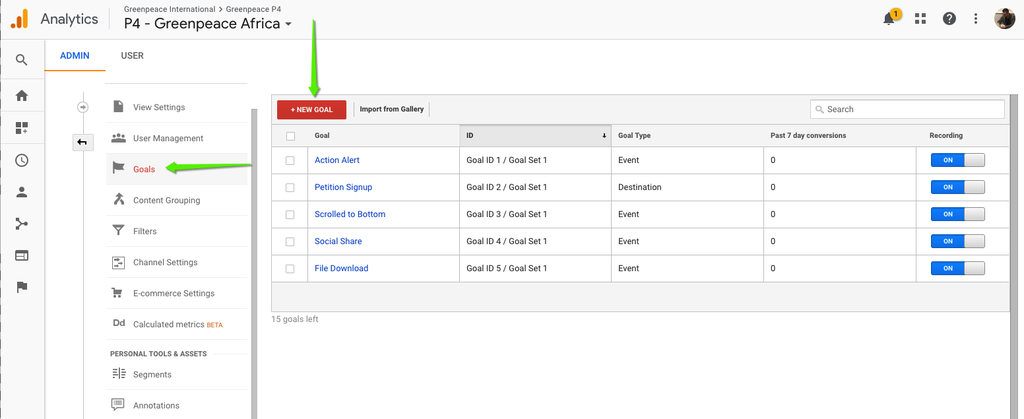The height and width of the screenshot is (419, 1024).
Task: Open the P4 - Greenpeace Africa view selector
Action: coord(208,23)
